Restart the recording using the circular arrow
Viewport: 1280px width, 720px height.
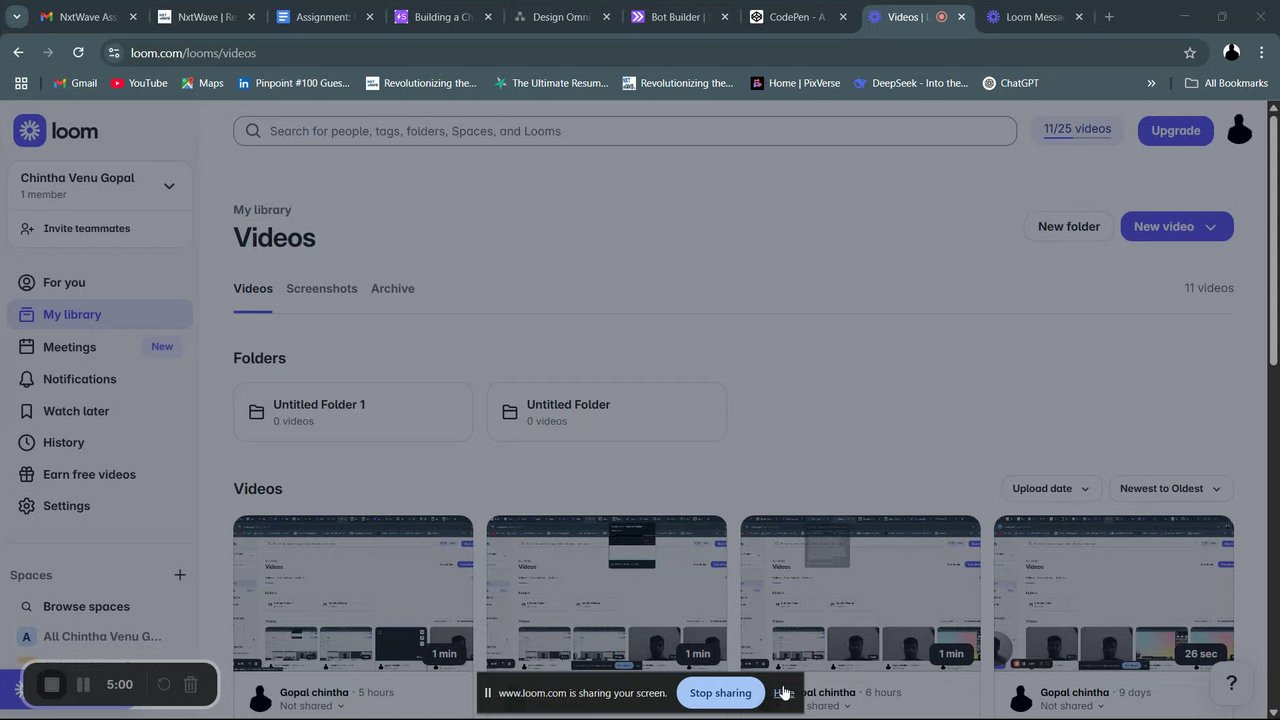[164, 685]
